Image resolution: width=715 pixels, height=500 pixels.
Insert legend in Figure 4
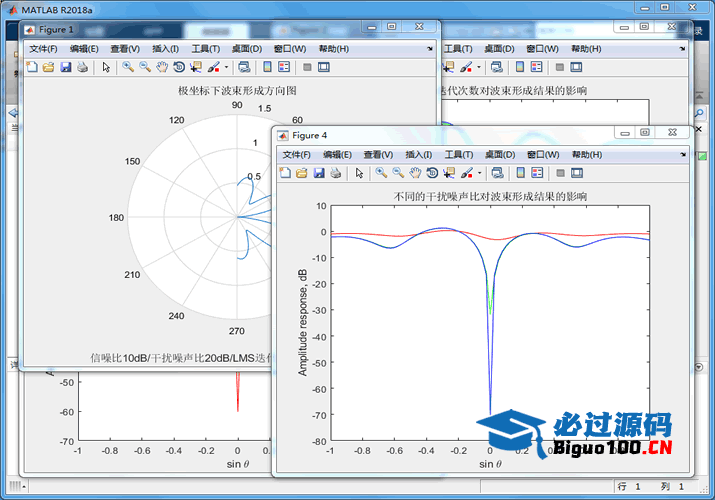(537, 173)
